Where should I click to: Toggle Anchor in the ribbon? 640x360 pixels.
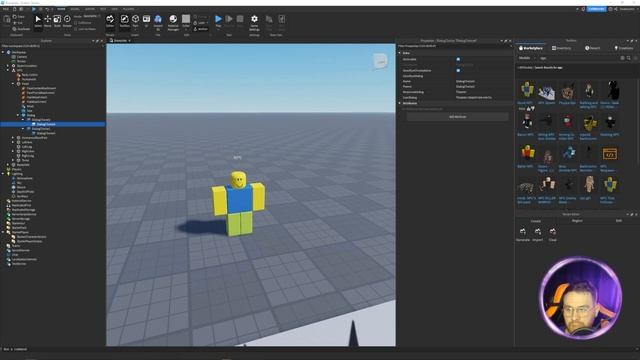pyautogui.click(x=201, y=29)
